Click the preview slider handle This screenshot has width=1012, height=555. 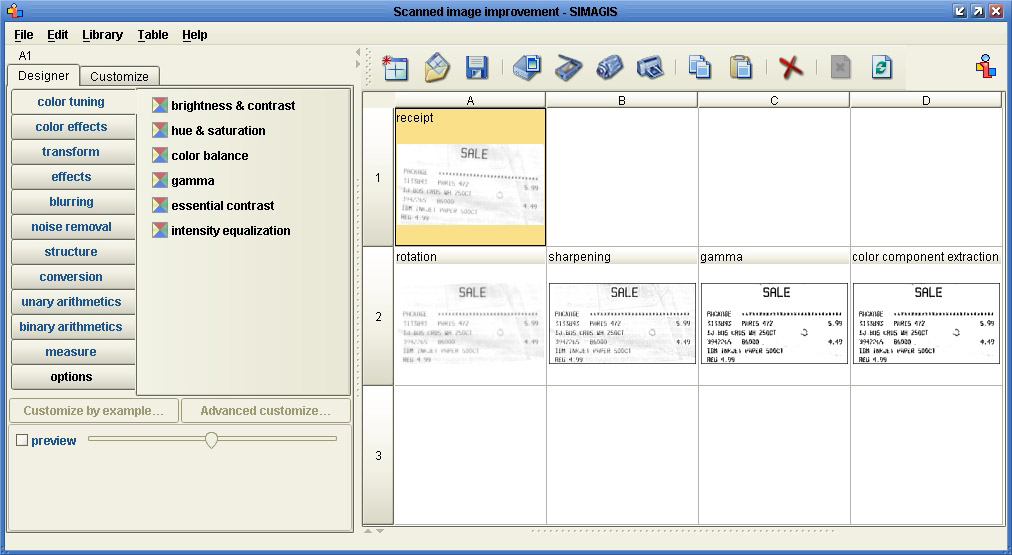[211, 440]
